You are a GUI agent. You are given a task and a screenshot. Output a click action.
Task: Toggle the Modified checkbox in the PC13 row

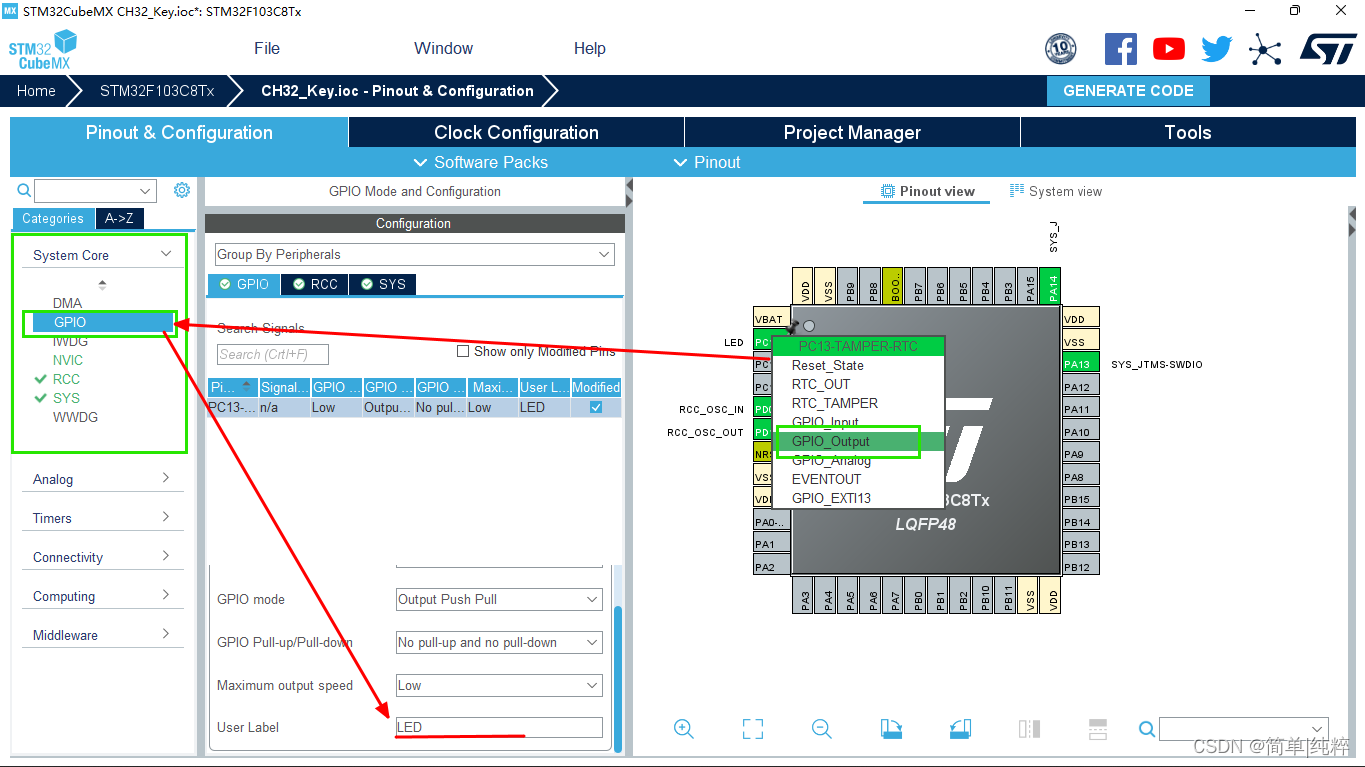[x=596, y=407]
